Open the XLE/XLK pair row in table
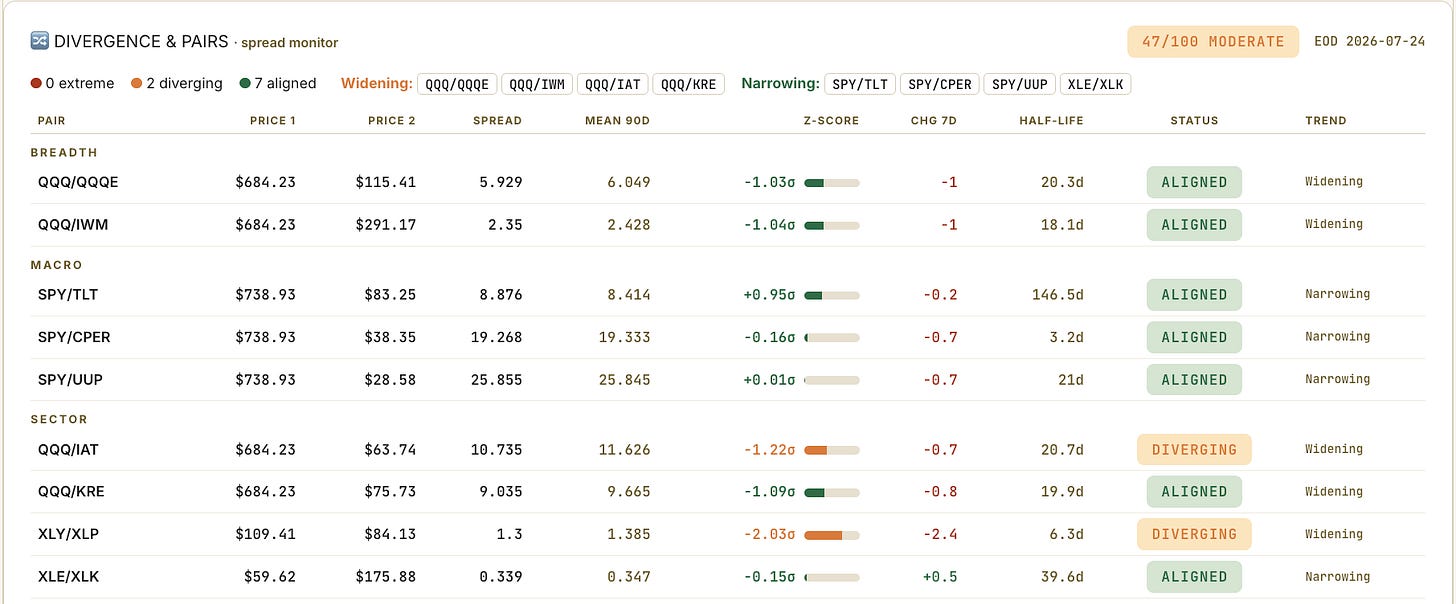This screenshot has width=1456, height=604. coord(728,577)
